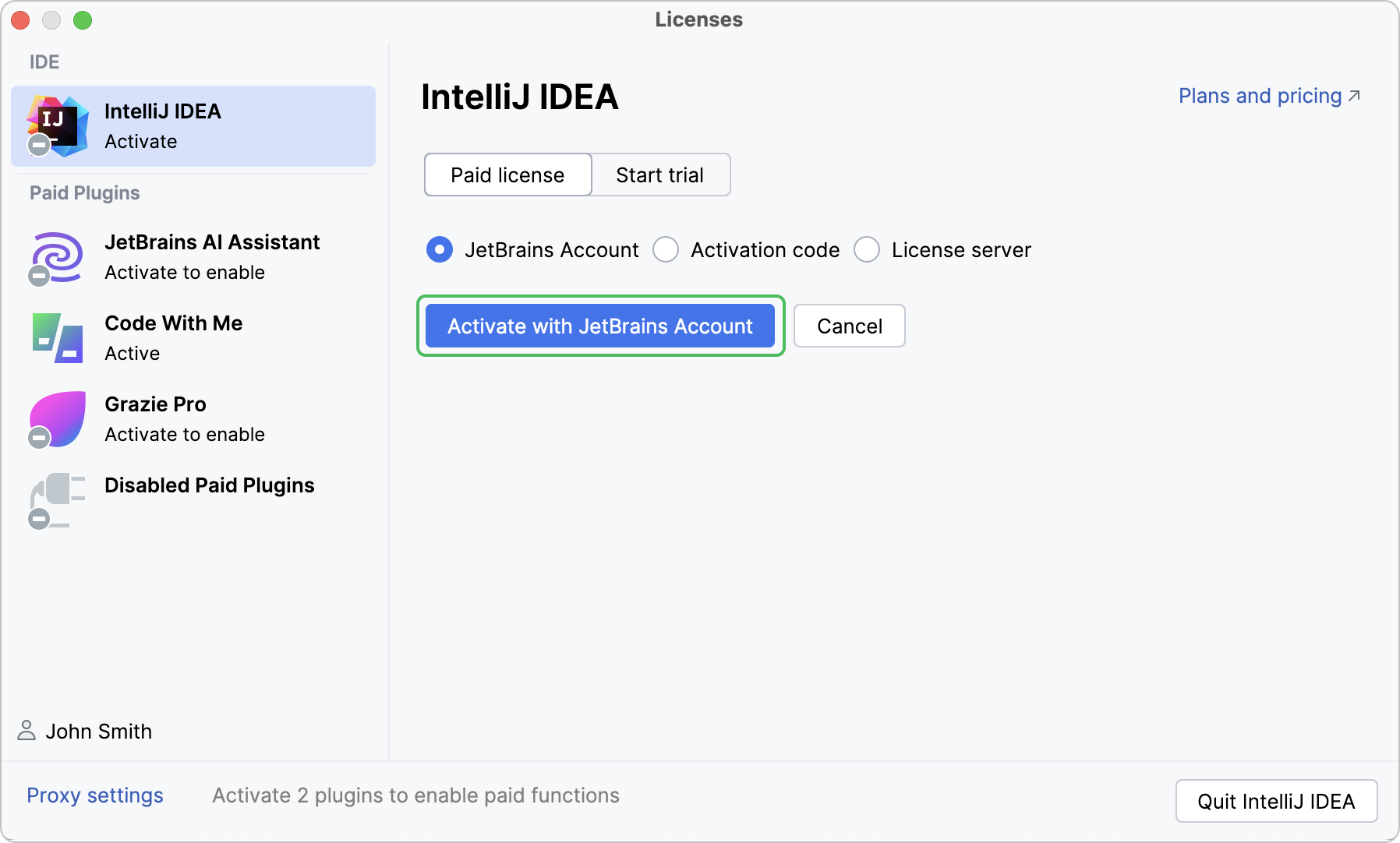Click the Grazie Pro leaf icon

[x=57, y=419]
